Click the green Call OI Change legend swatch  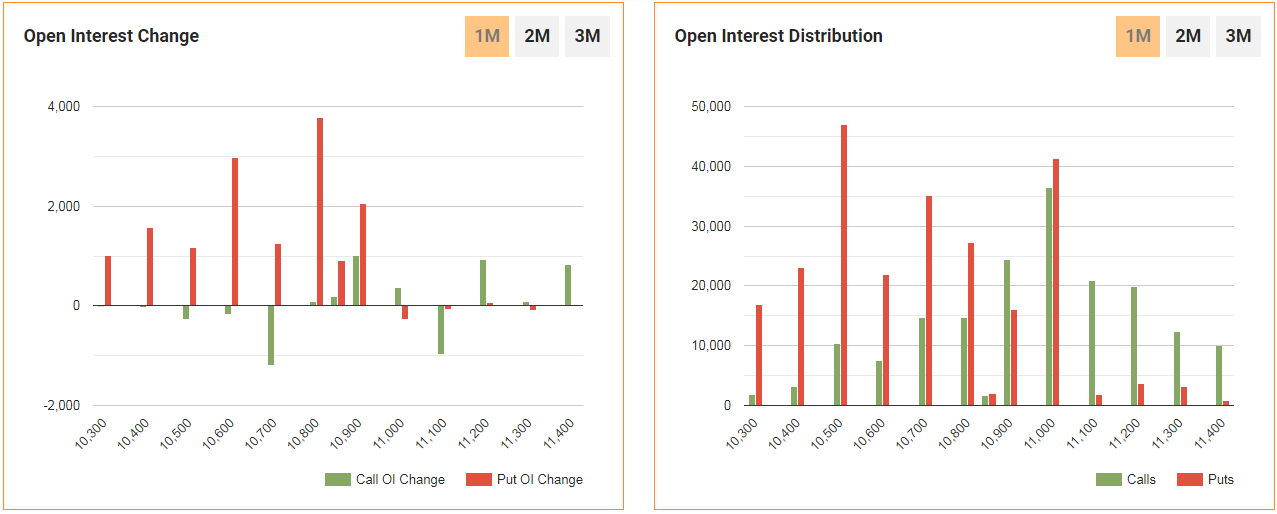pyautogui.click(x=338, y=480)
